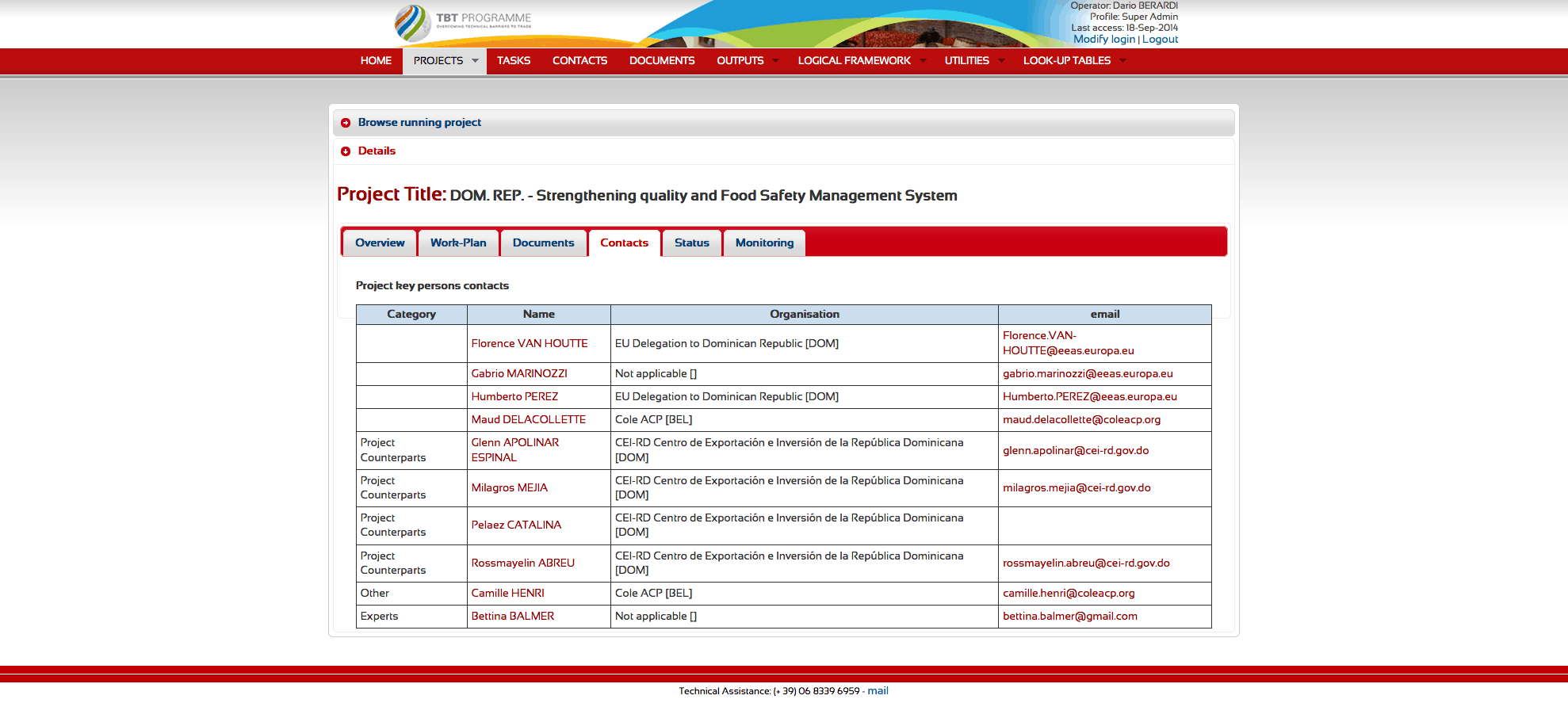Email bettina.balmer@gmail.com
Screen dimensions: 1568x703
[x=1070, y=616]
